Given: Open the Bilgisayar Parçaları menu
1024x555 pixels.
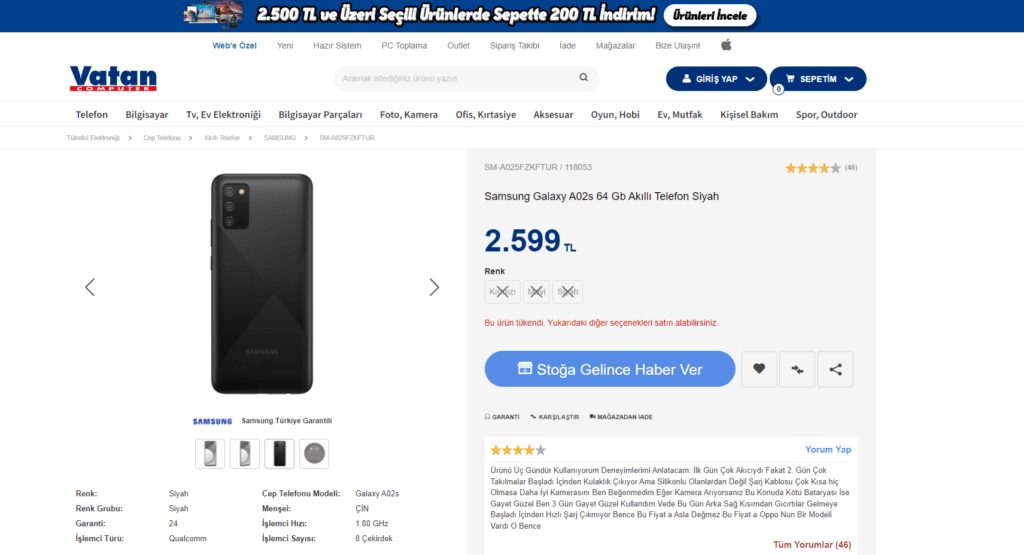Looking at the screenshot, I should [320, 115].
